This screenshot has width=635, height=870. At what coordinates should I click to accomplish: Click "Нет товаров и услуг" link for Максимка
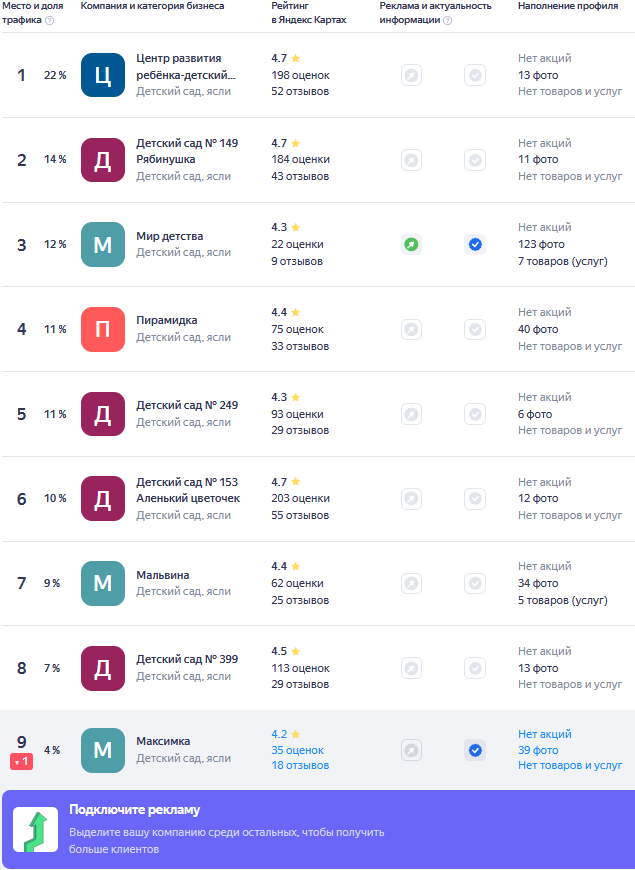pyautogui.click(x=570, y=766)
